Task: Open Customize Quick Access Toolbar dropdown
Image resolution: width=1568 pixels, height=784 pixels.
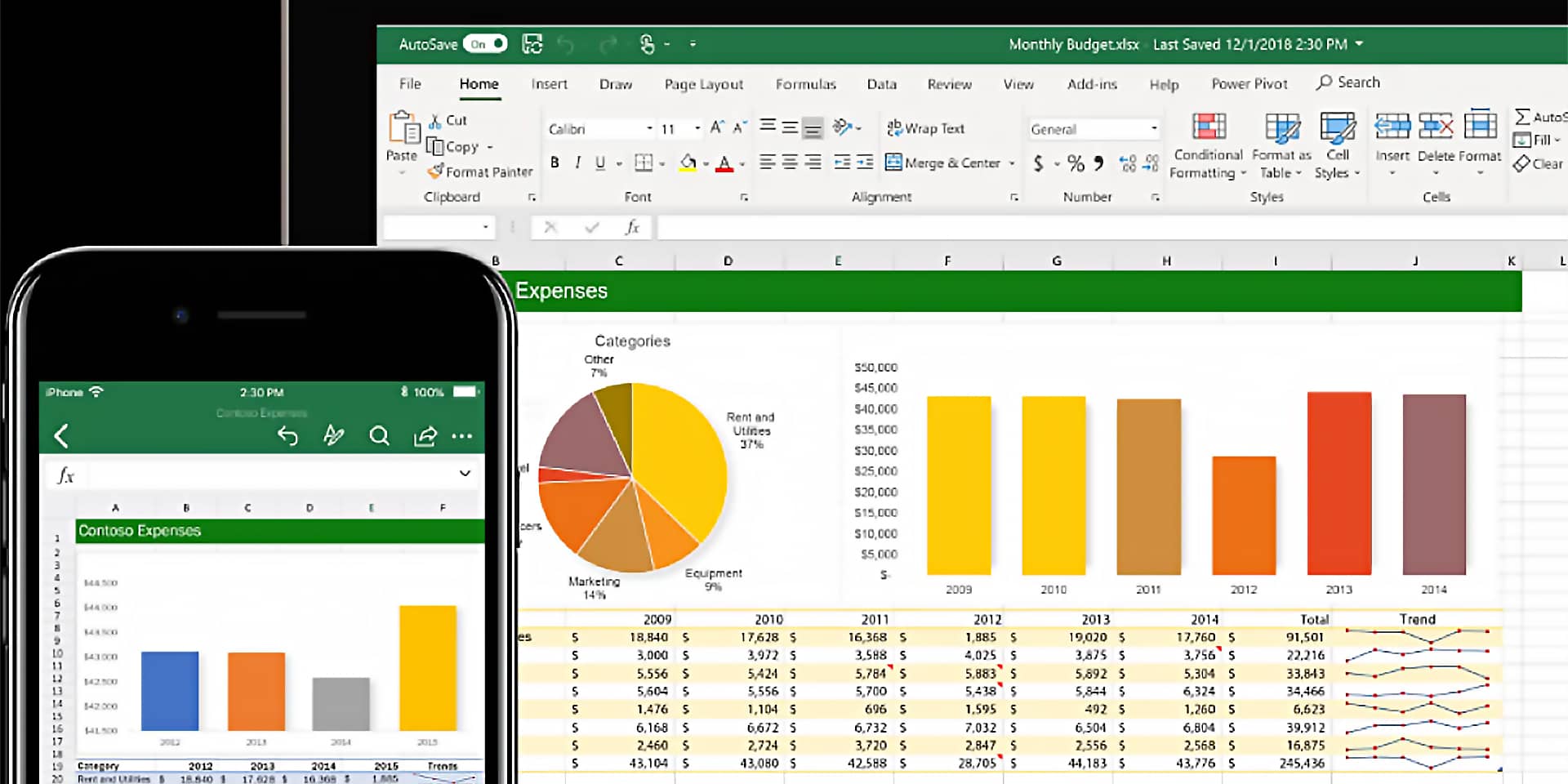Action: coord(693,44)
